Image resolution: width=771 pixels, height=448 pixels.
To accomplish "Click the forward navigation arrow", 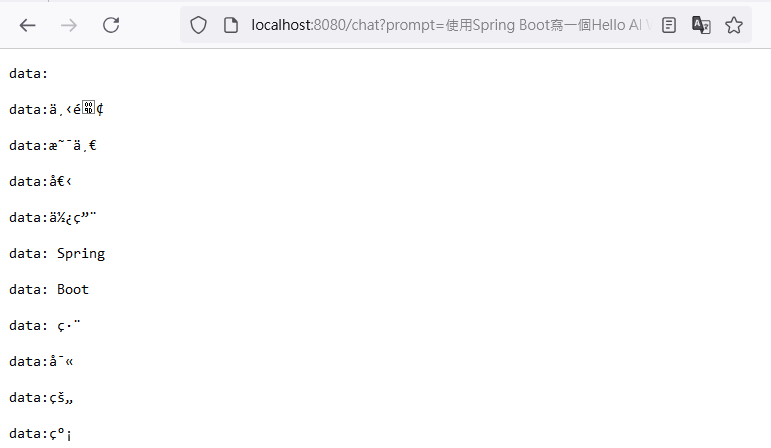I will click(x=69, y=25).
